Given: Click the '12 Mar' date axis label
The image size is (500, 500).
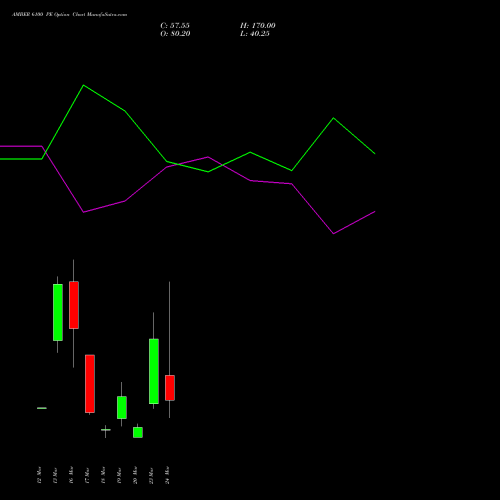Looking at the screenshot, I should click(39, 475).
